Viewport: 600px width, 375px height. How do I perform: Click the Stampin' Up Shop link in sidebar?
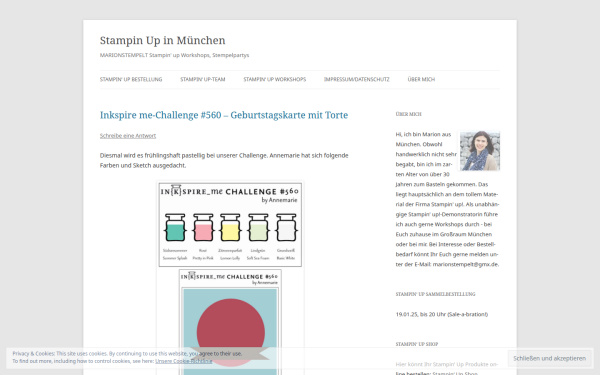pyautogui.click(x=455, y=373)
